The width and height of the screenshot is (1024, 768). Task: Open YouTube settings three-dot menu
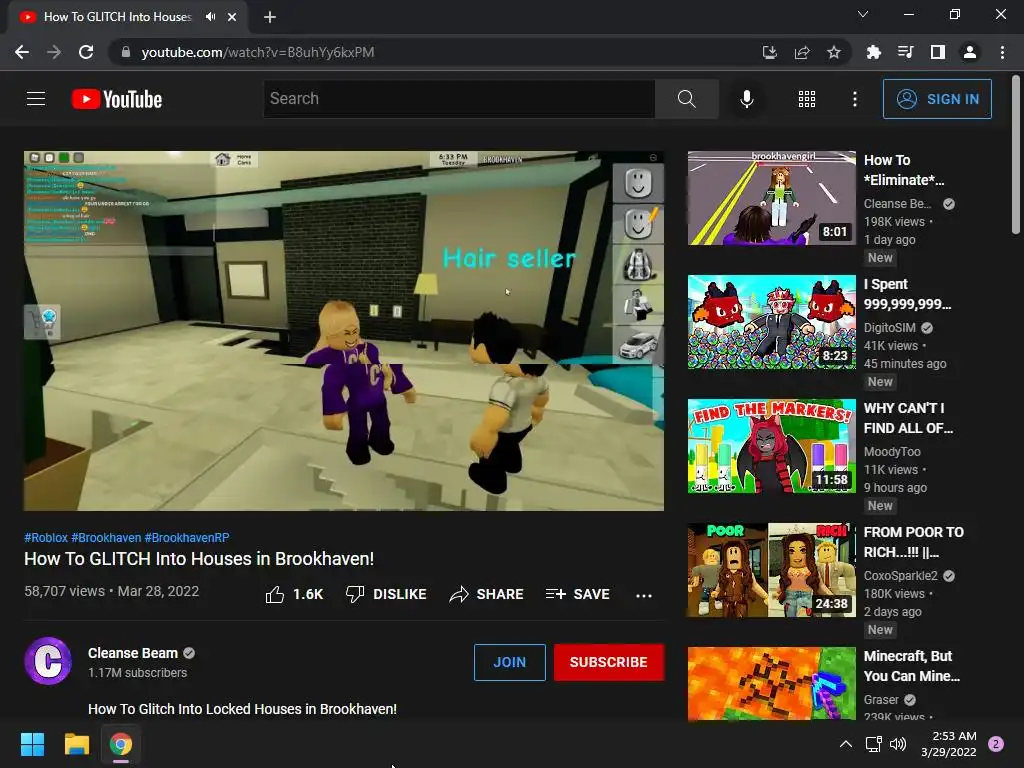coord(855,99)
